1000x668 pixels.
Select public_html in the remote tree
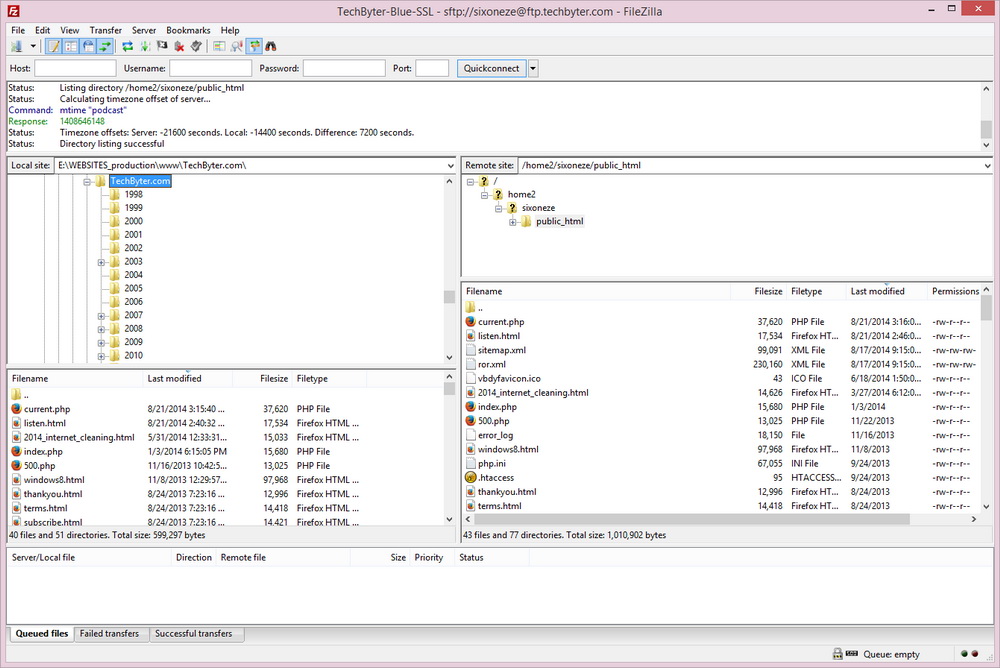click(559, 221)
